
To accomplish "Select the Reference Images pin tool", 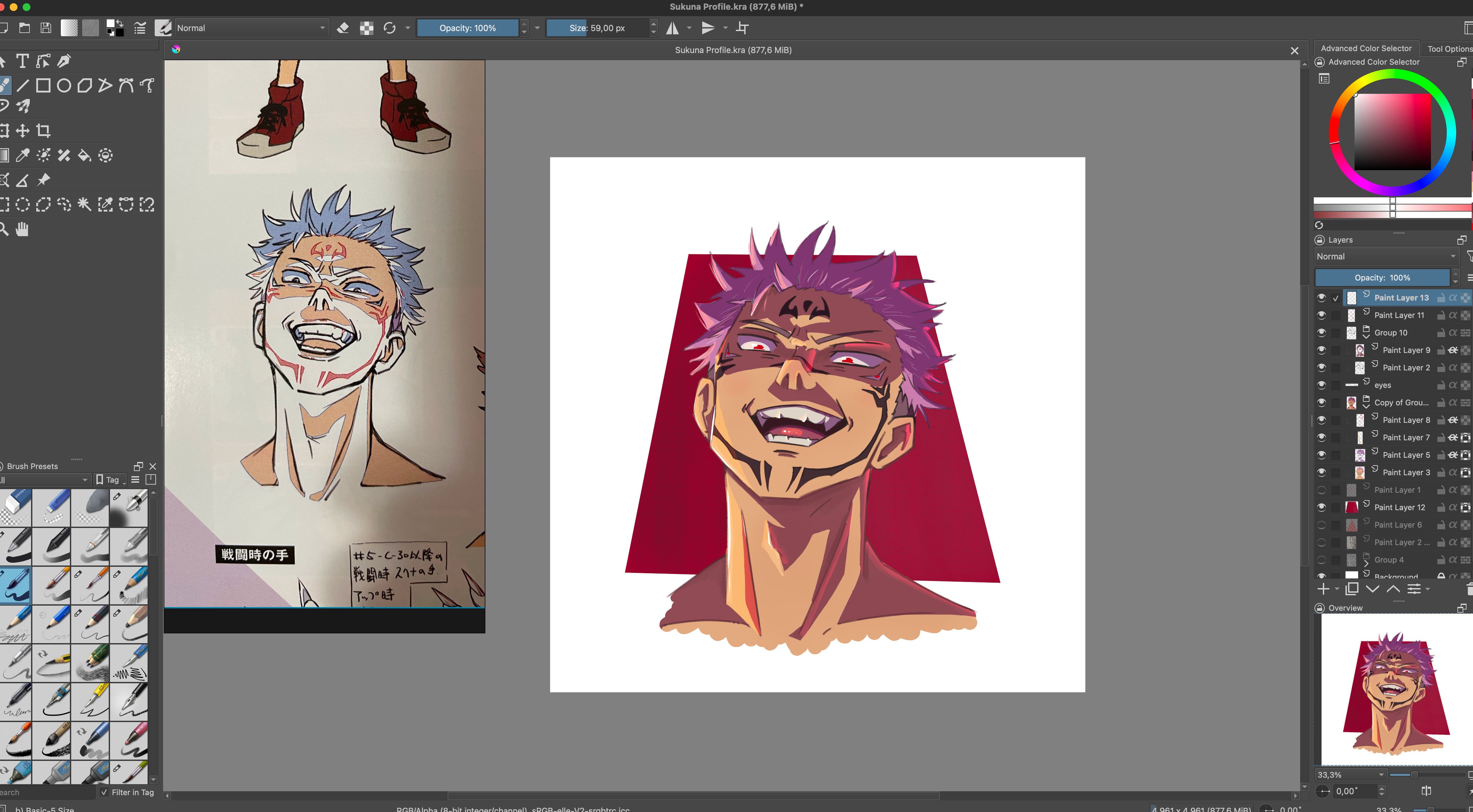I will (x=43, y=181).
